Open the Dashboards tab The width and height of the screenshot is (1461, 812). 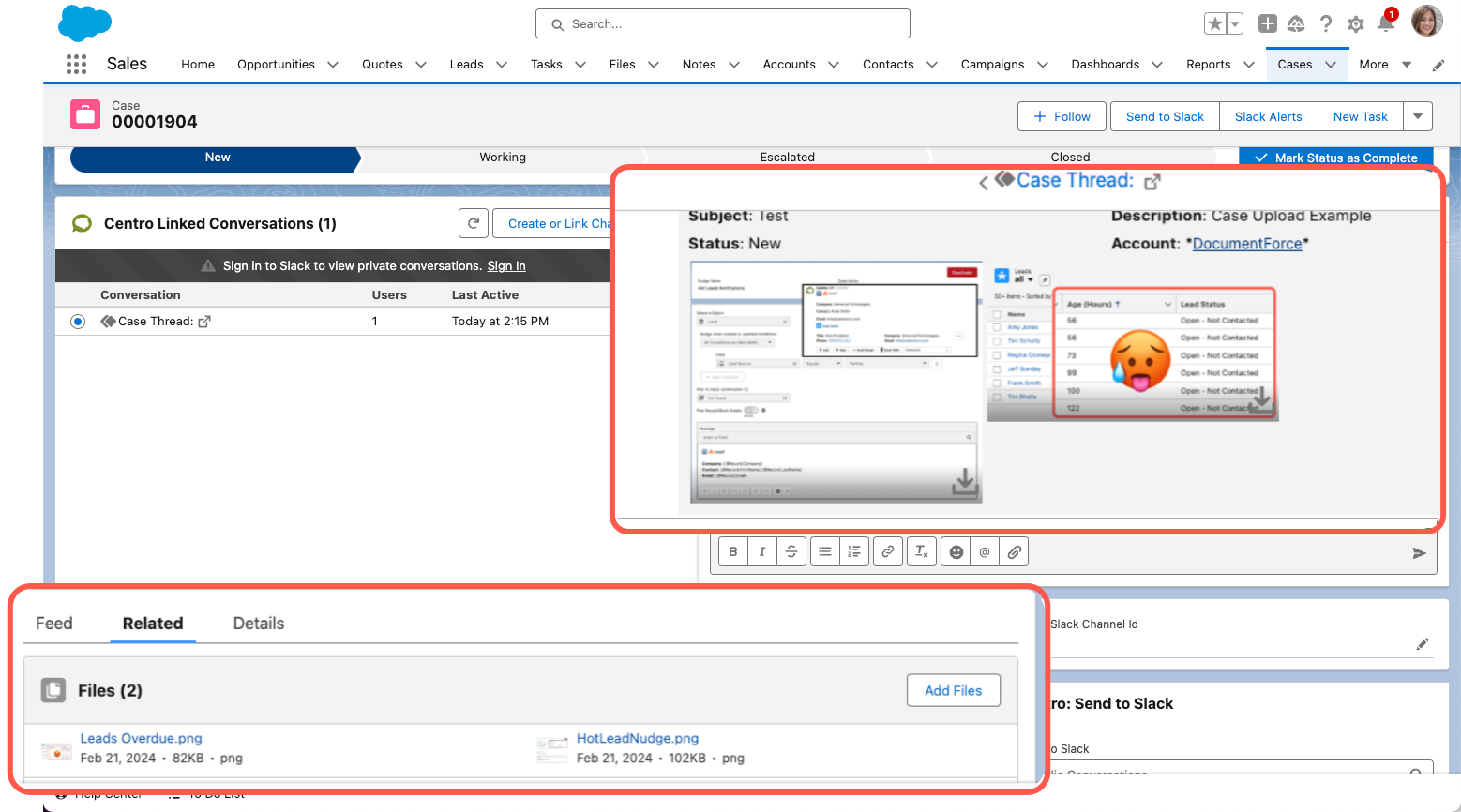click(x=1106, y=64)
